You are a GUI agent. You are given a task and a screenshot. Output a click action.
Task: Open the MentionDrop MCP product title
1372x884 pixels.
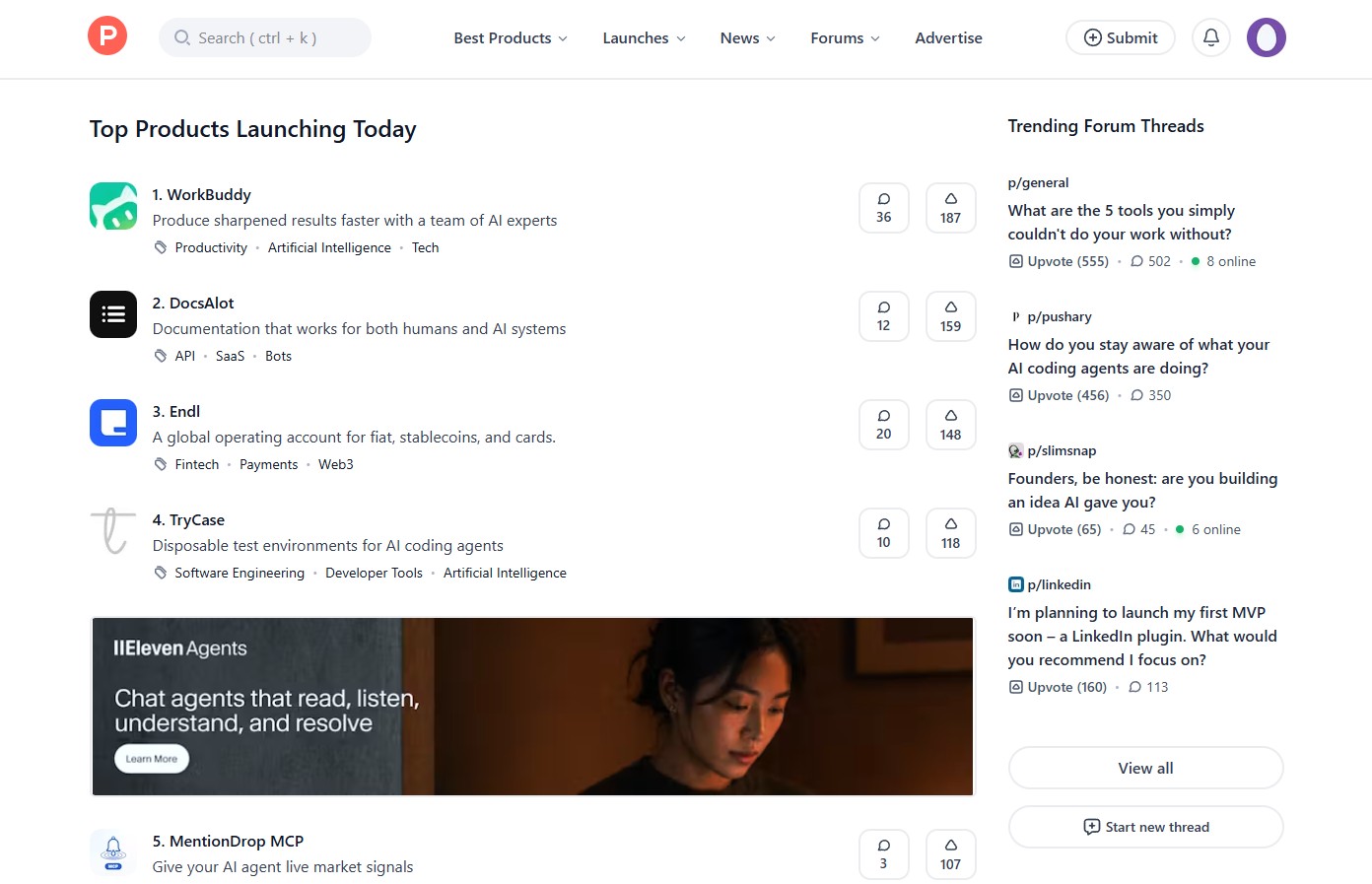coord(228,841)
